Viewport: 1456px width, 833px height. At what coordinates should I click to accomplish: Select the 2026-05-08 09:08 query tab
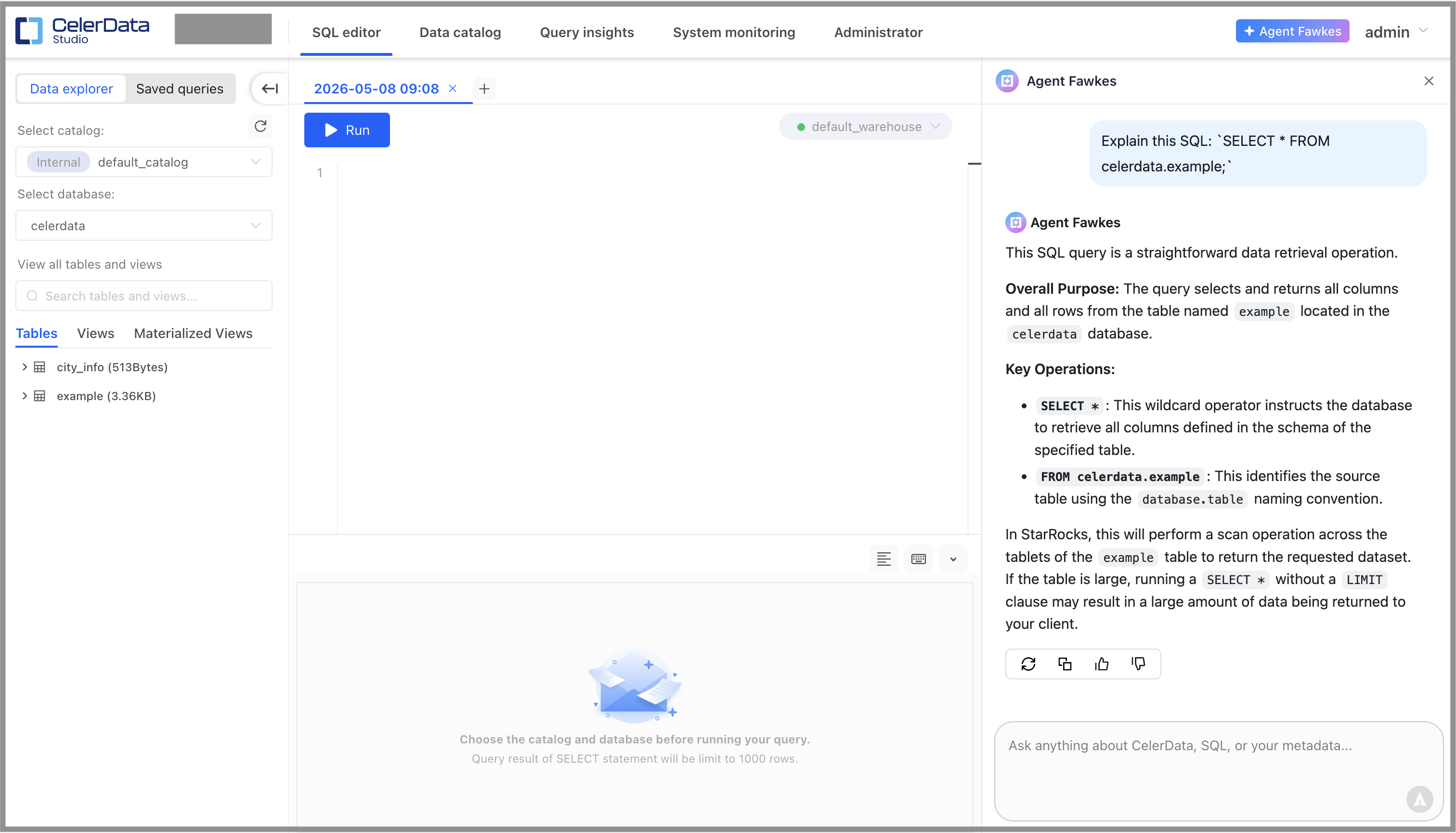tap(377, 89)
